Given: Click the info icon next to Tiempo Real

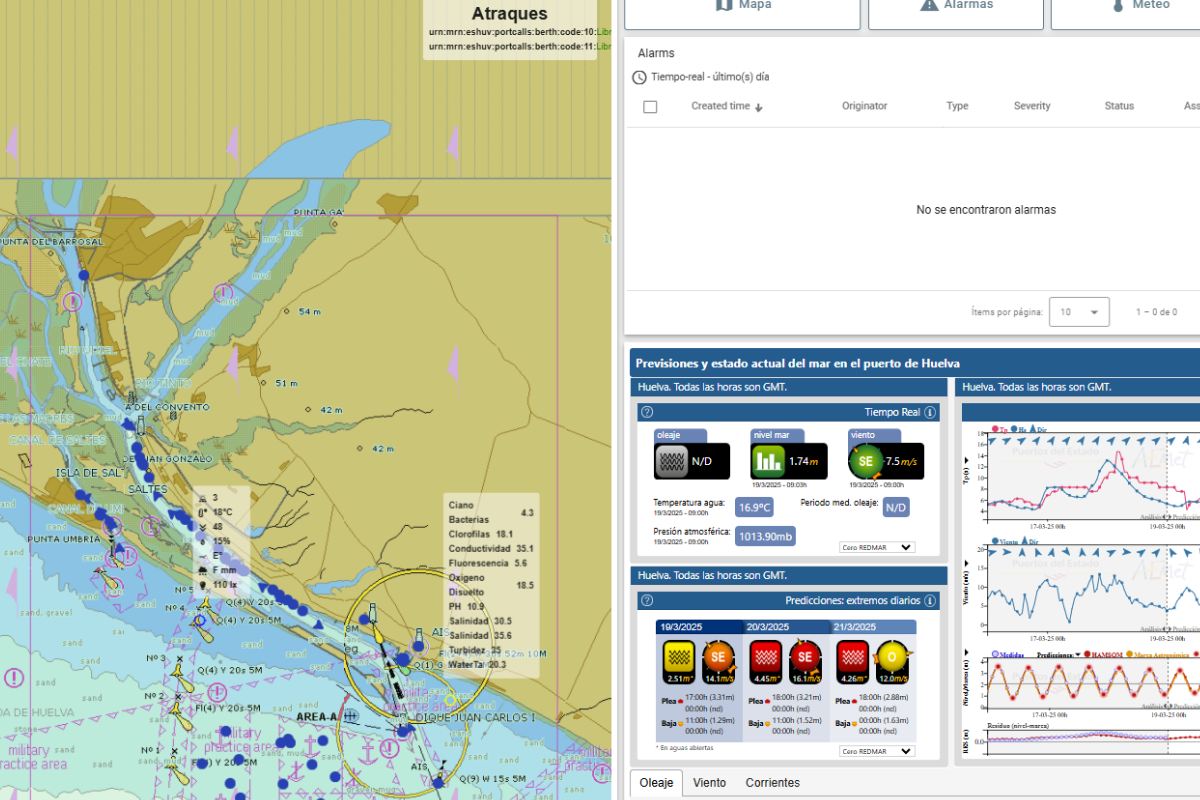Looking at the screenshot, I should [x=930, y=412].
